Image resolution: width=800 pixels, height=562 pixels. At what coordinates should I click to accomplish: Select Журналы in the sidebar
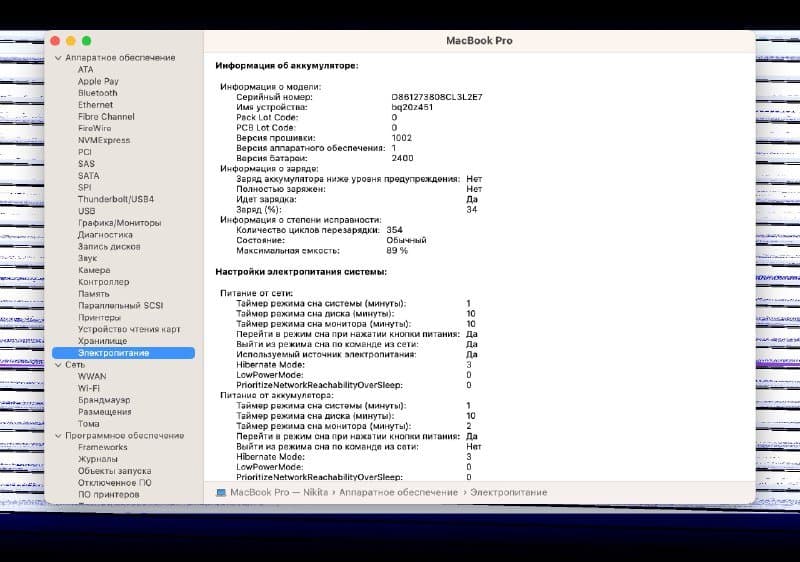pyautogui.click(x=97, y=459)
